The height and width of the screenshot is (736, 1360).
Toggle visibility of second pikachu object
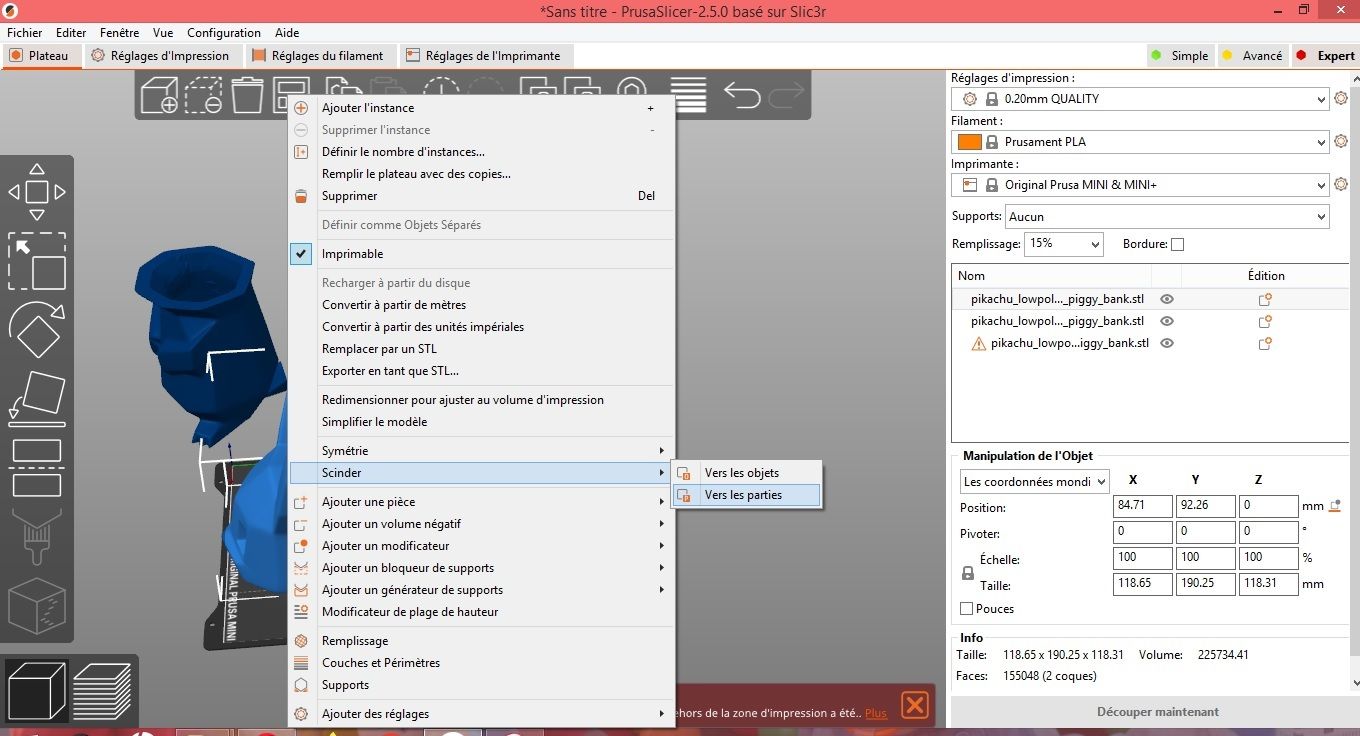tap(1166, 321)
